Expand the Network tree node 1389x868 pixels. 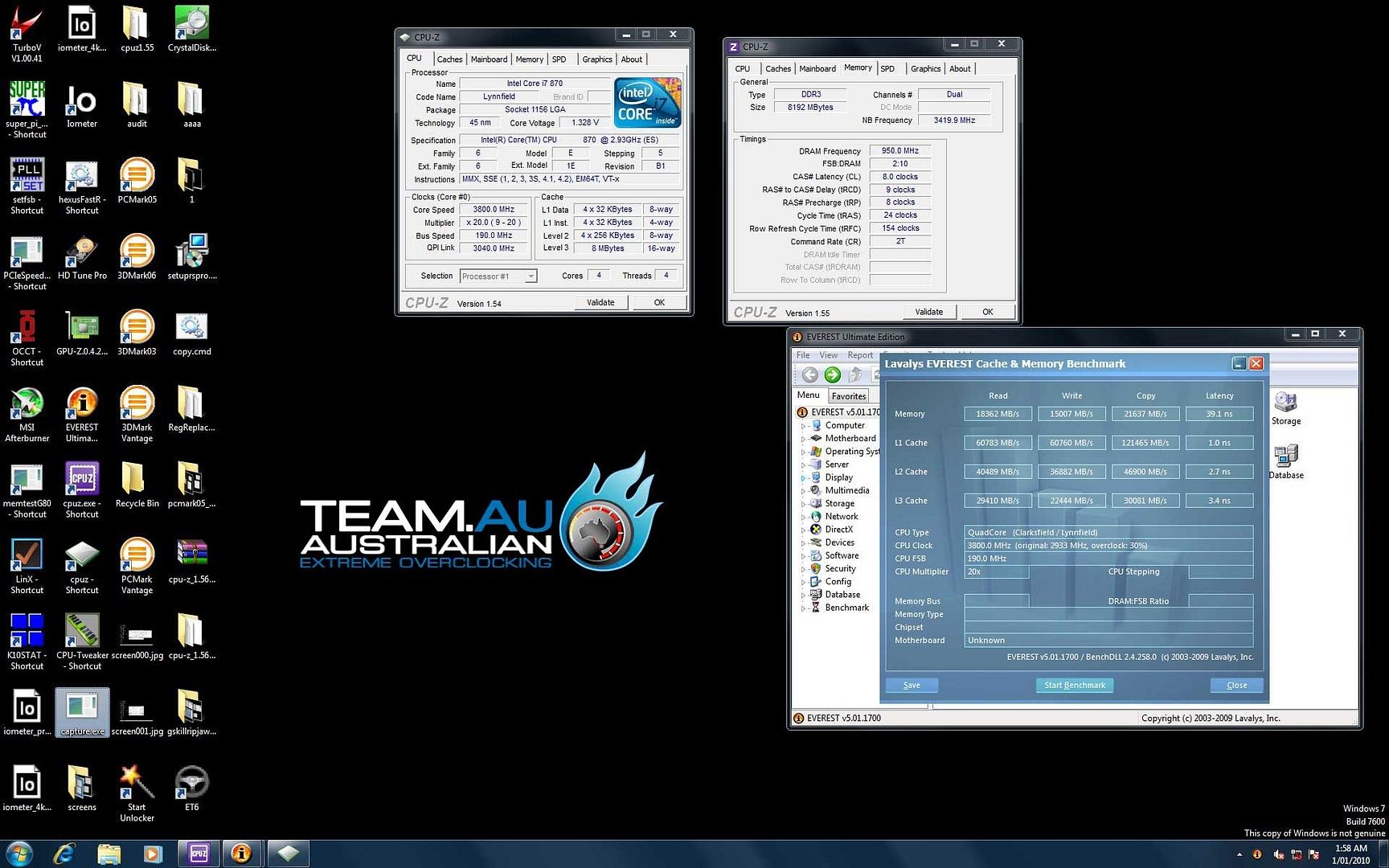[803, 517]
